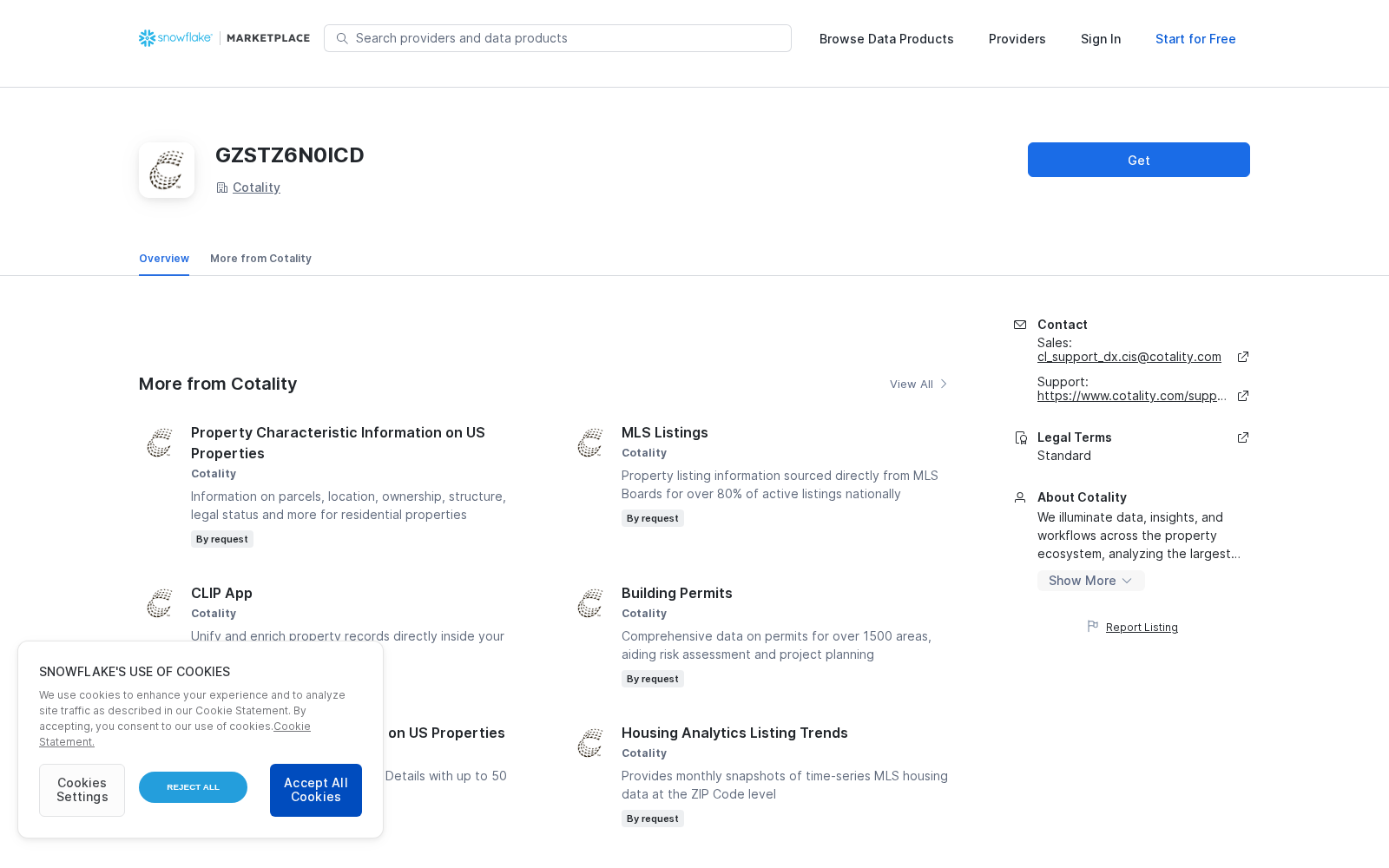Click the MLS Listings logo
Viewport: 1389px width, 868px height.
point(590,443)
